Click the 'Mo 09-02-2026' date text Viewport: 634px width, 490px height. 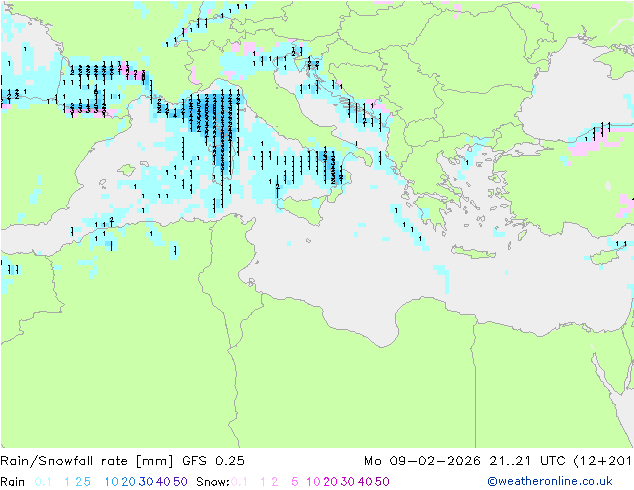[x=422, y=461]
